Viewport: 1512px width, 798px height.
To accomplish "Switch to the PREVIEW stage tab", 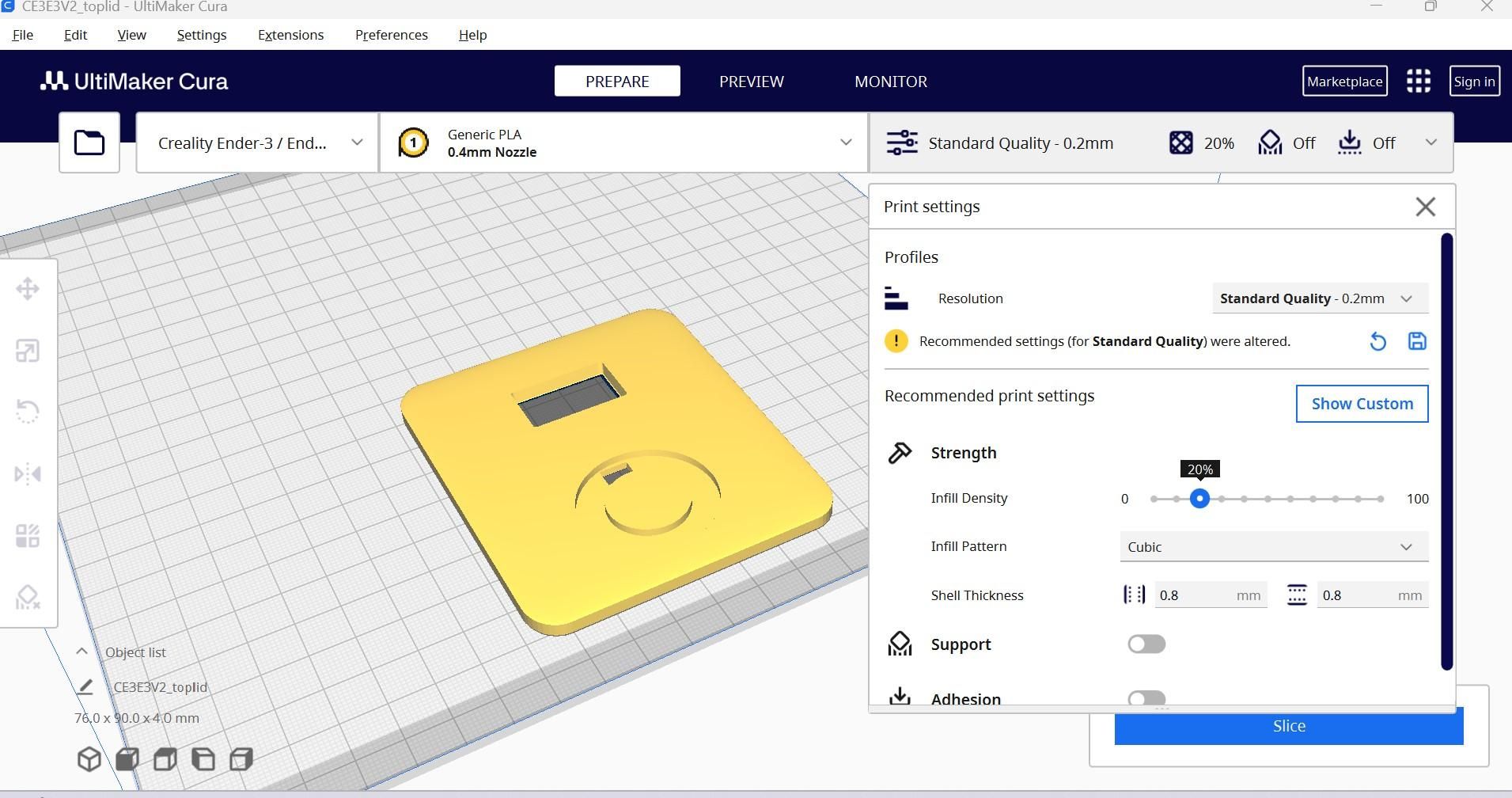I will click(x=752, y=81).
